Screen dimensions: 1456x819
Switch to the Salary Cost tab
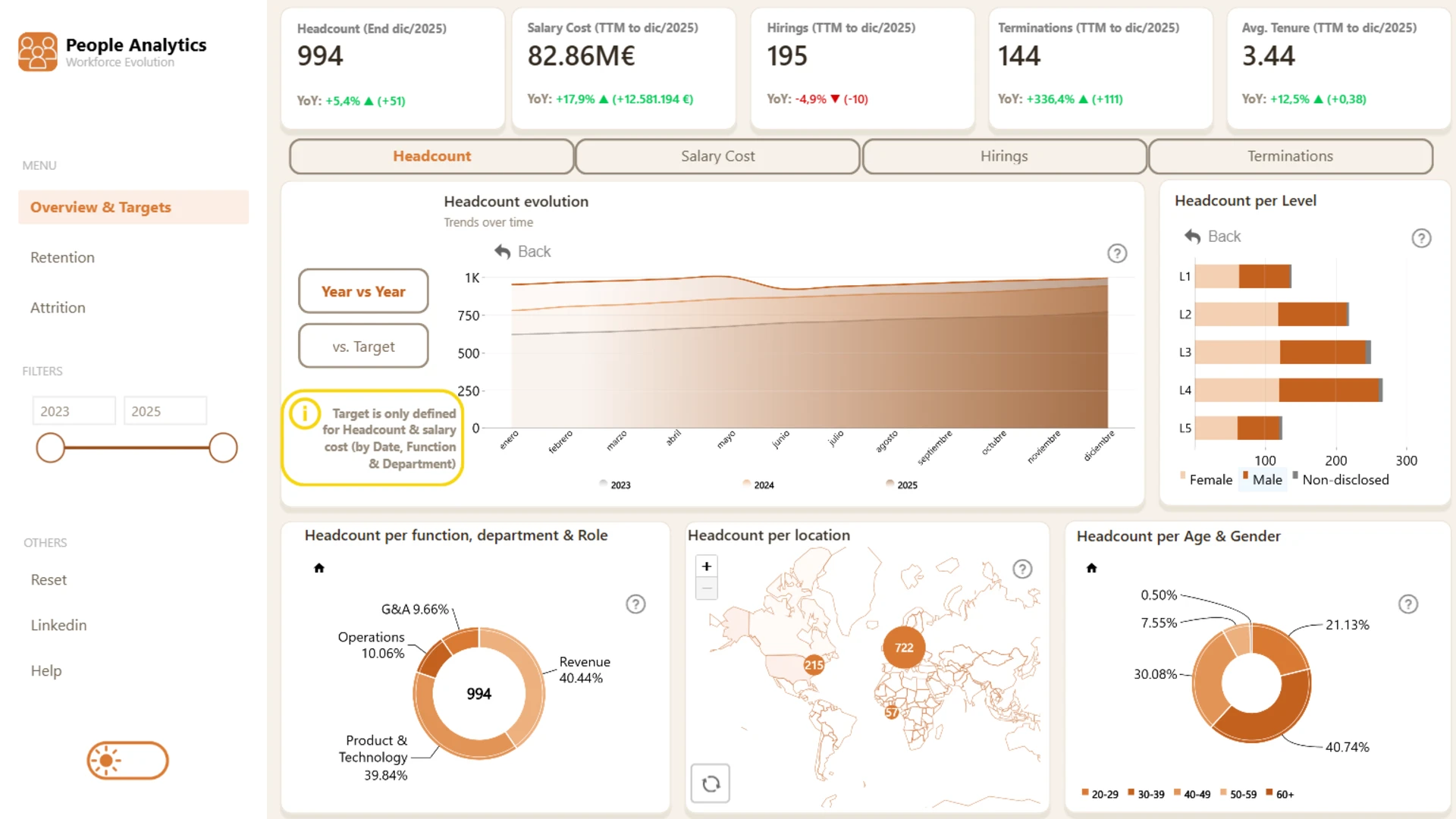point(717,156)
